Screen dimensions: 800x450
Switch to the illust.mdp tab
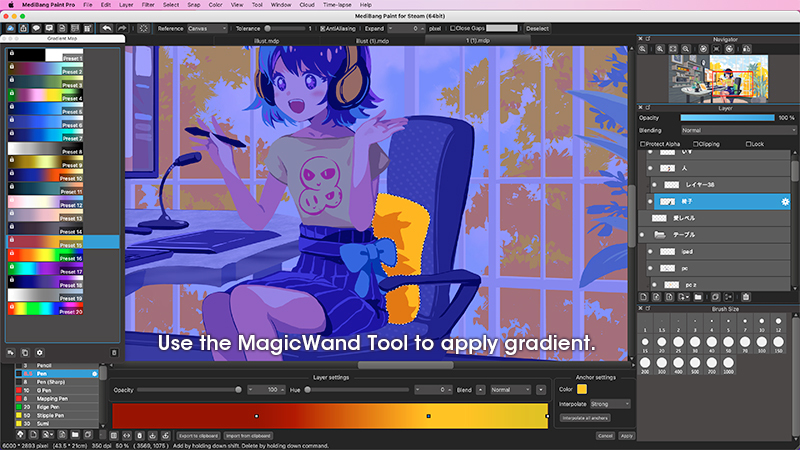[x=266, y=41]
